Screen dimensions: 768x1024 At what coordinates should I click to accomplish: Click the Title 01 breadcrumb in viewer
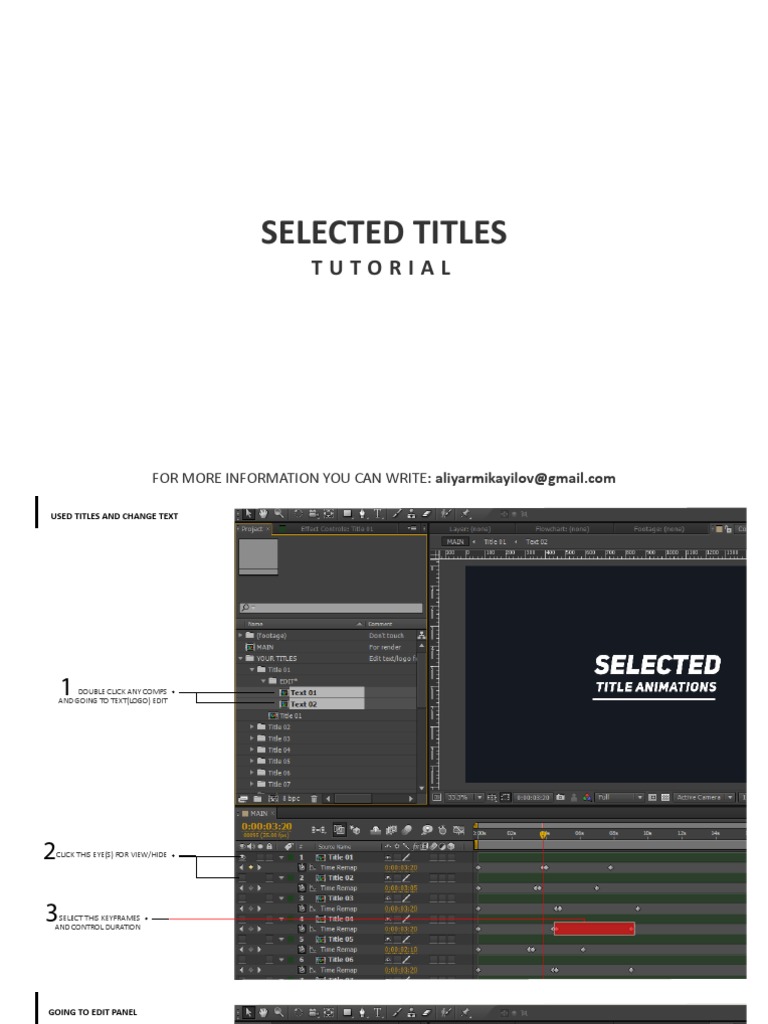click(x=494, y=541)
